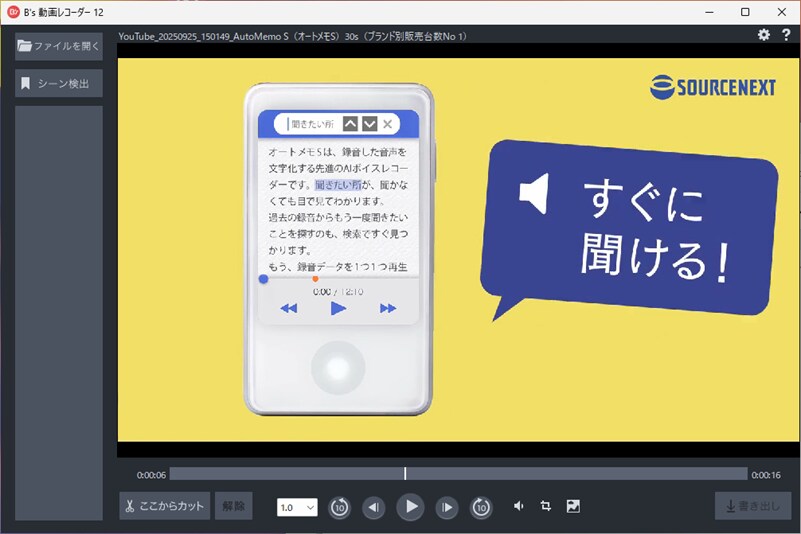Maximize the B's 動画レコーダー window
The image size is (801, 534).
click(x=745, y=12)
